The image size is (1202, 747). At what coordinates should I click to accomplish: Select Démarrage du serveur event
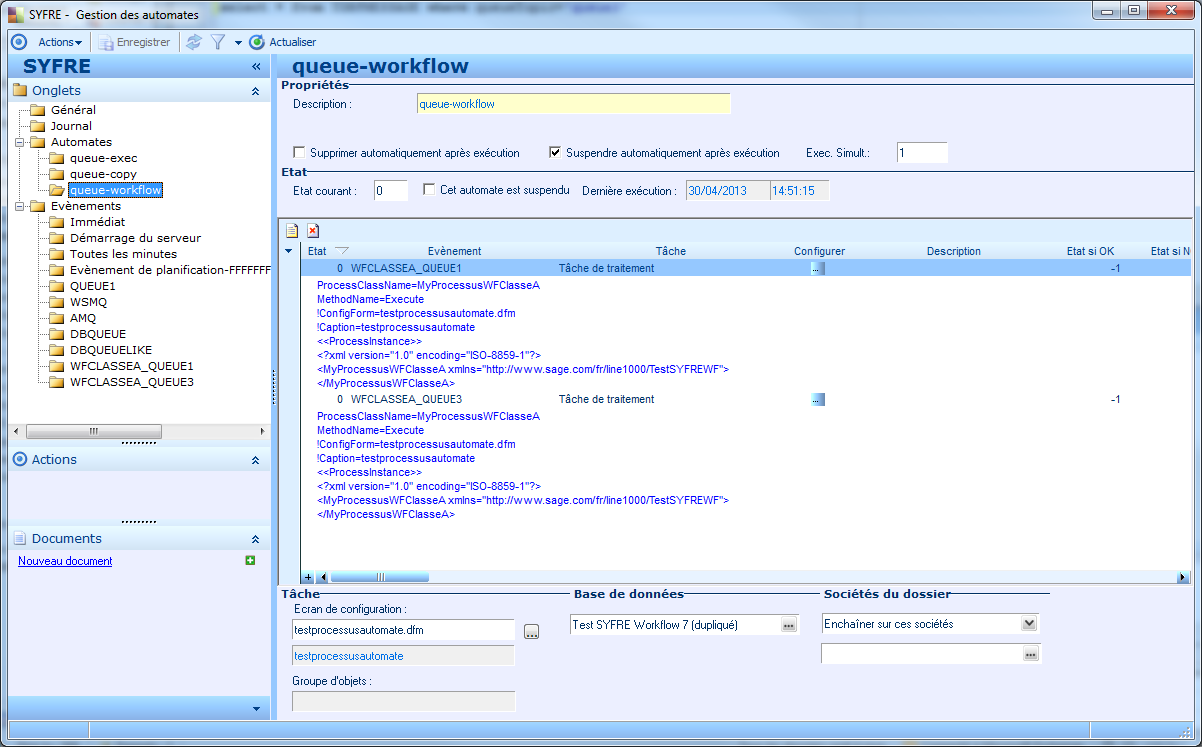coord(135,238)
